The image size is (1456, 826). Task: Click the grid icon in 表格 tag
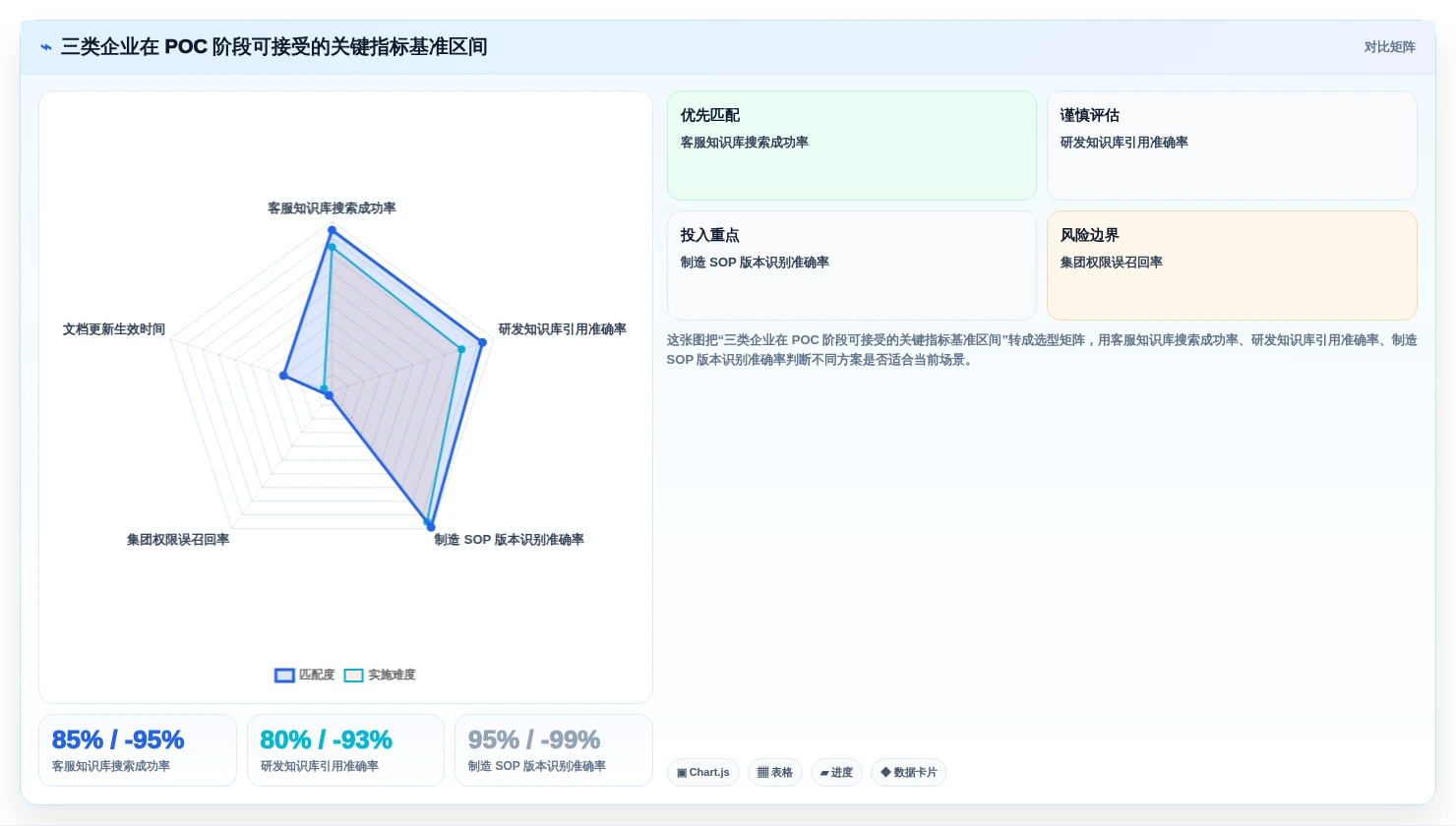tap(762, 773)
